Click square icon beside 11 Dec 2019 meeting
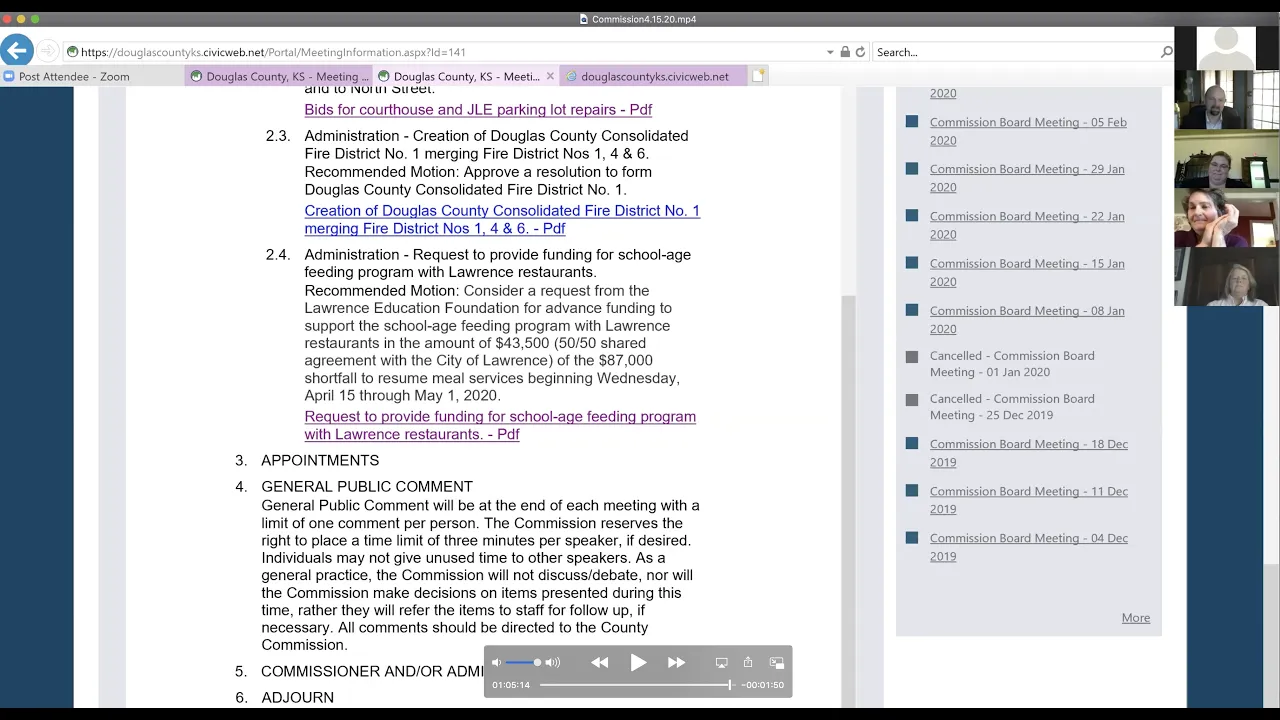Screen dimensions: 1280x720 [x=912, y=490]
